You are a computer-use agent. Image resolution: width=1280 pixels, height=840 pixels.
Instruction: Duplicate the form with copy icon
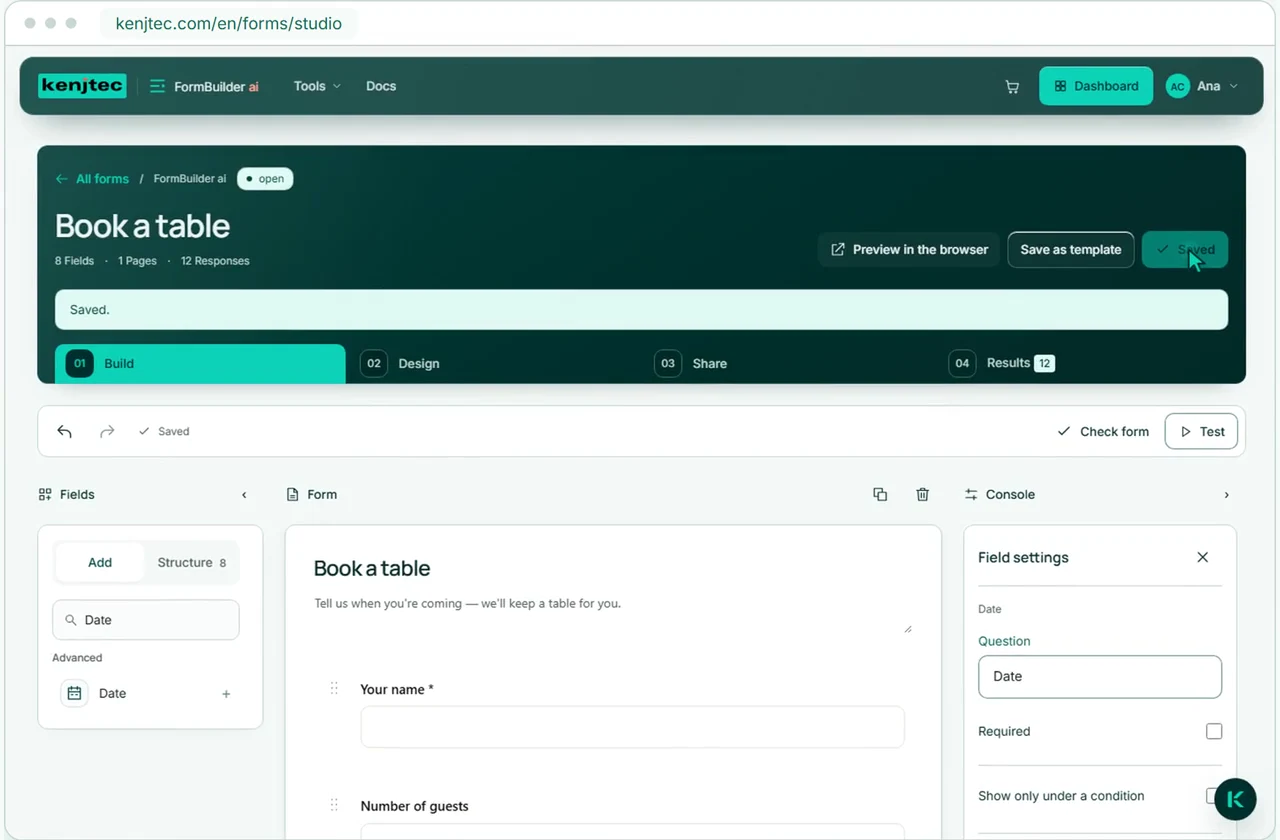click(880, 494)
